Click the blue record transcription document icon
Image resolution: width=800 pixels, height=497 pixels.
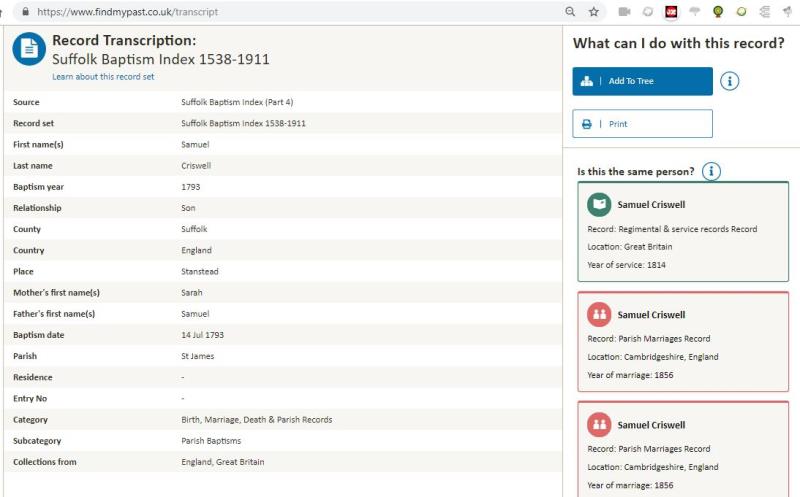(x=29, y=49)
